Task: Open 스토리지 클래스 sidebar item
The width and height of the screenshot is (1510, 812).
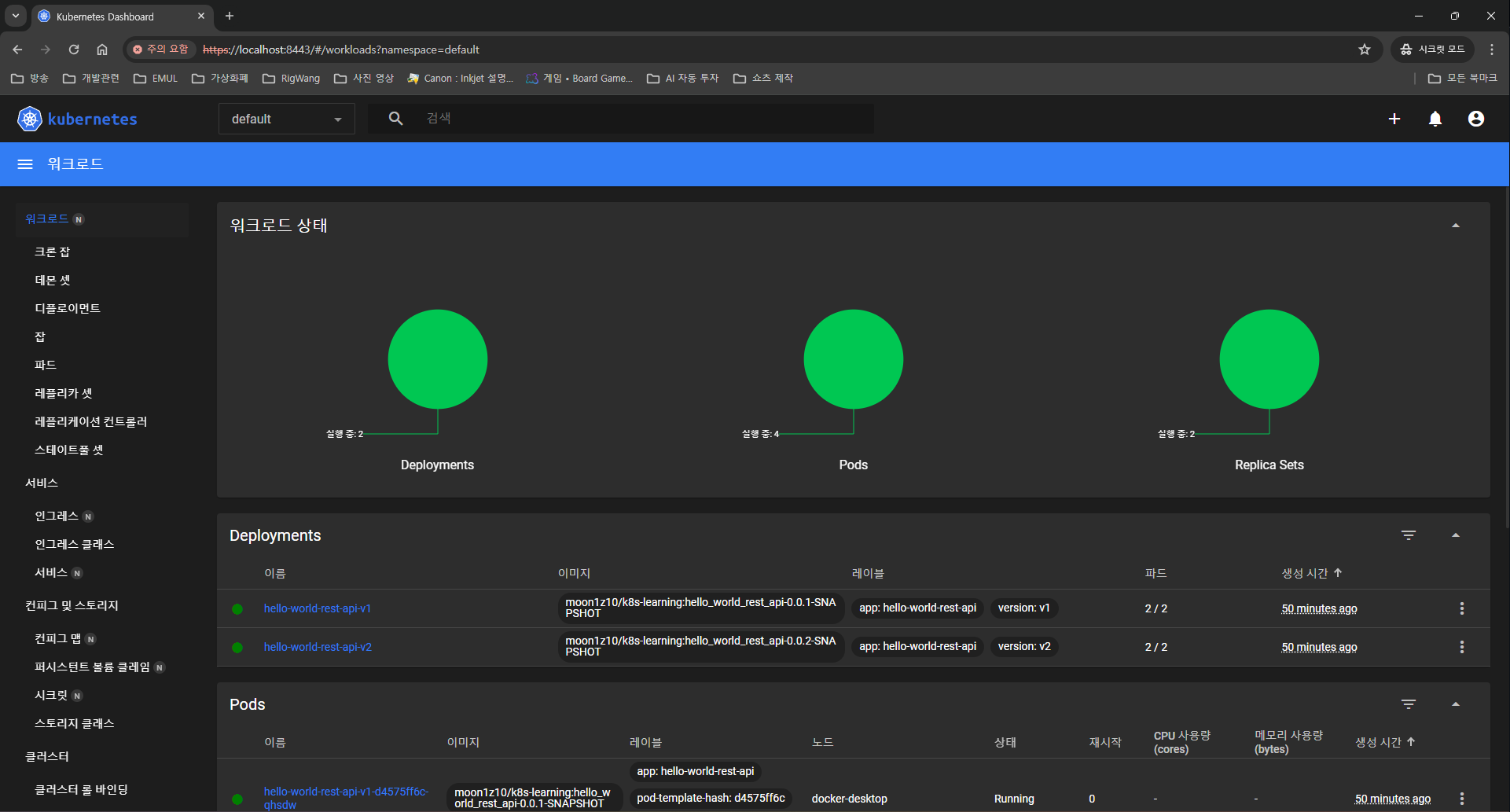Action: [75, 723]
